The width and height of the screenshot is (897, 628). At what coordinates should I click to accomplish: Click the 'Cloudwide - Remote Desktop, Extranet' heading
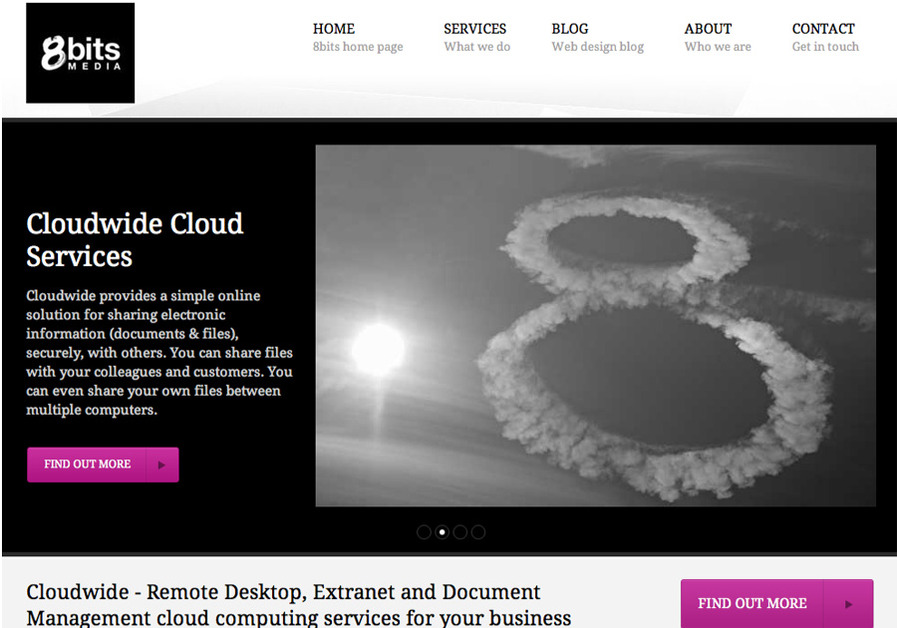[x=299, y=605]
